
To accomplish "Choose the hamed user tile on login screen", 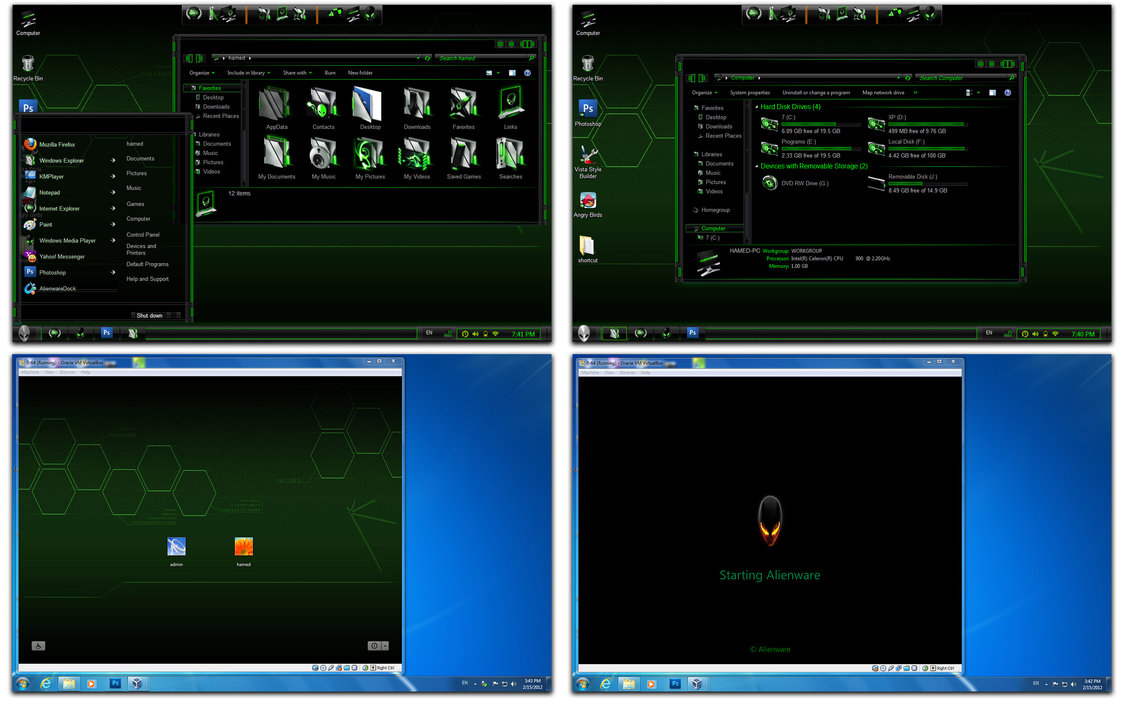I will click(x=244, y=551).
